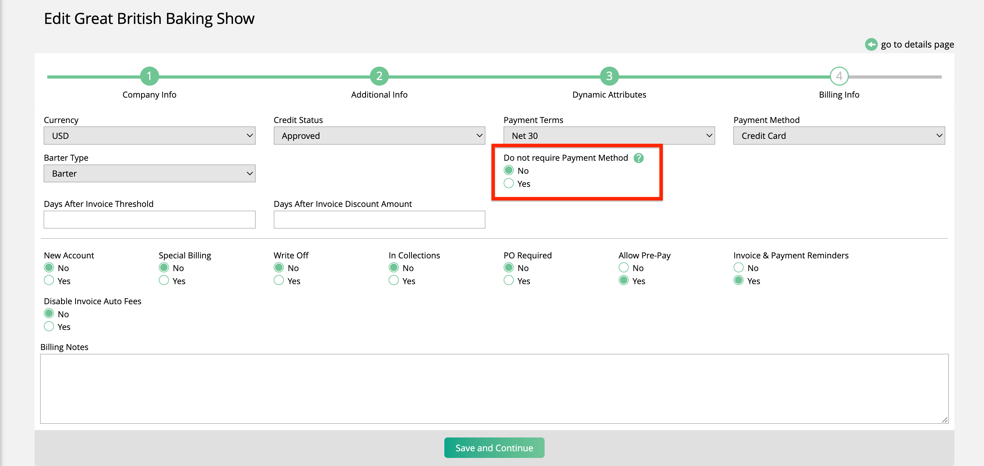This screenshot has height=466, width=984.
Task: Click the Days After Invoice Discount Amount field
Action: coord(380,220)
